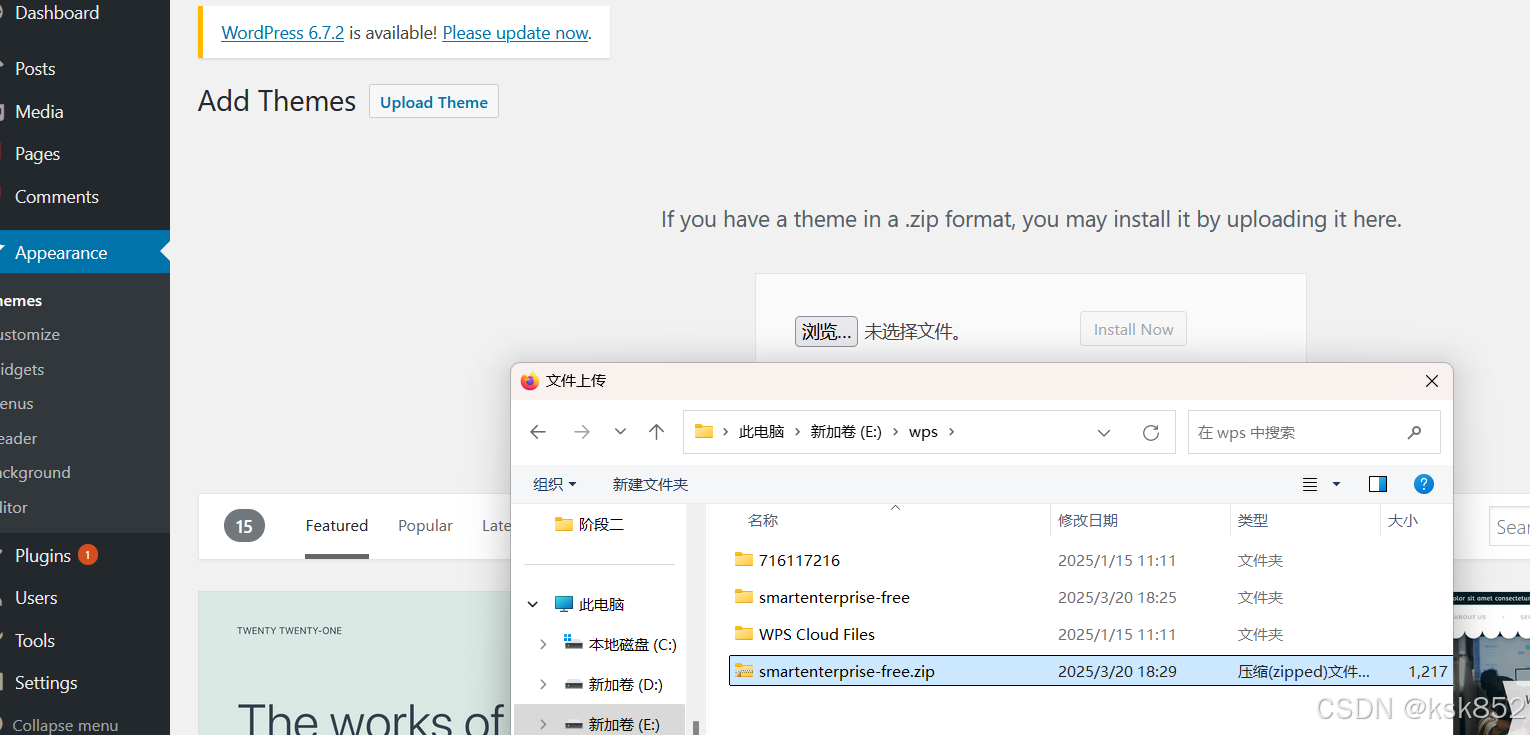Open the view options dropdown arrow
The height and width of the screenshot is (735, 1530).
pyautogui.click(x=1336, y=484)
